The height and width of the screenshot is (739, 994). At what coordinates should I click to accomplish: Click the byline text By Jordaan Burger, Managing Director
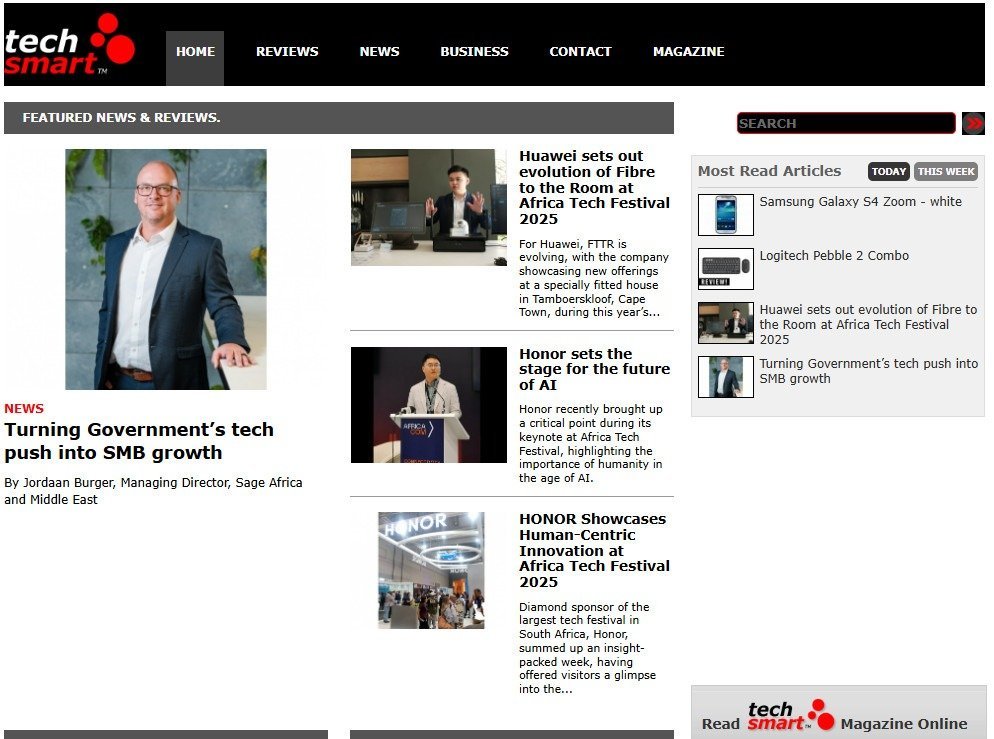(x=153, y=491)
